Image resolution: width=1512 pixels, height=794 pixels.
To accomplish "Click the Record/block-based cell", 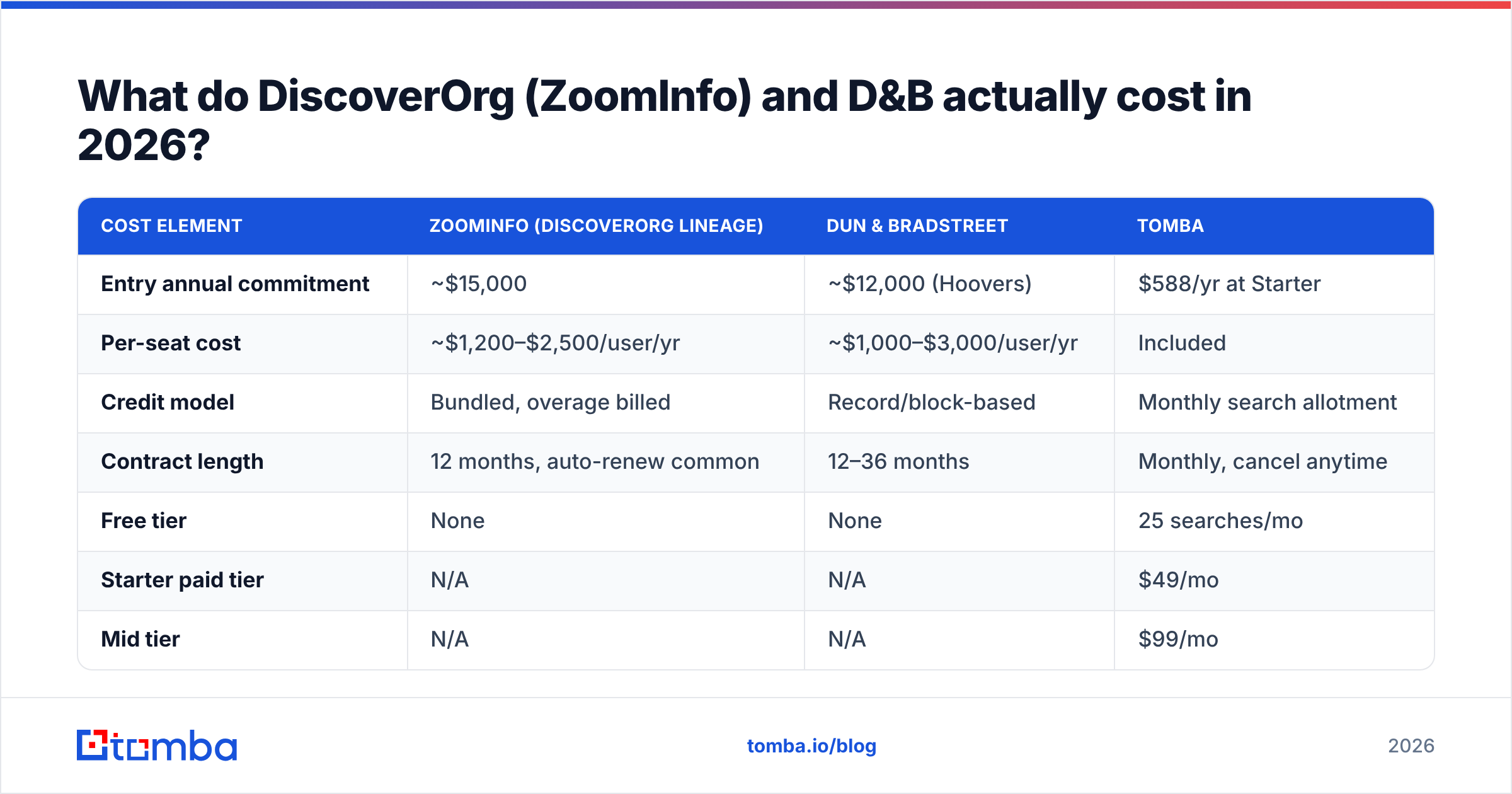I will coord(932,403).
